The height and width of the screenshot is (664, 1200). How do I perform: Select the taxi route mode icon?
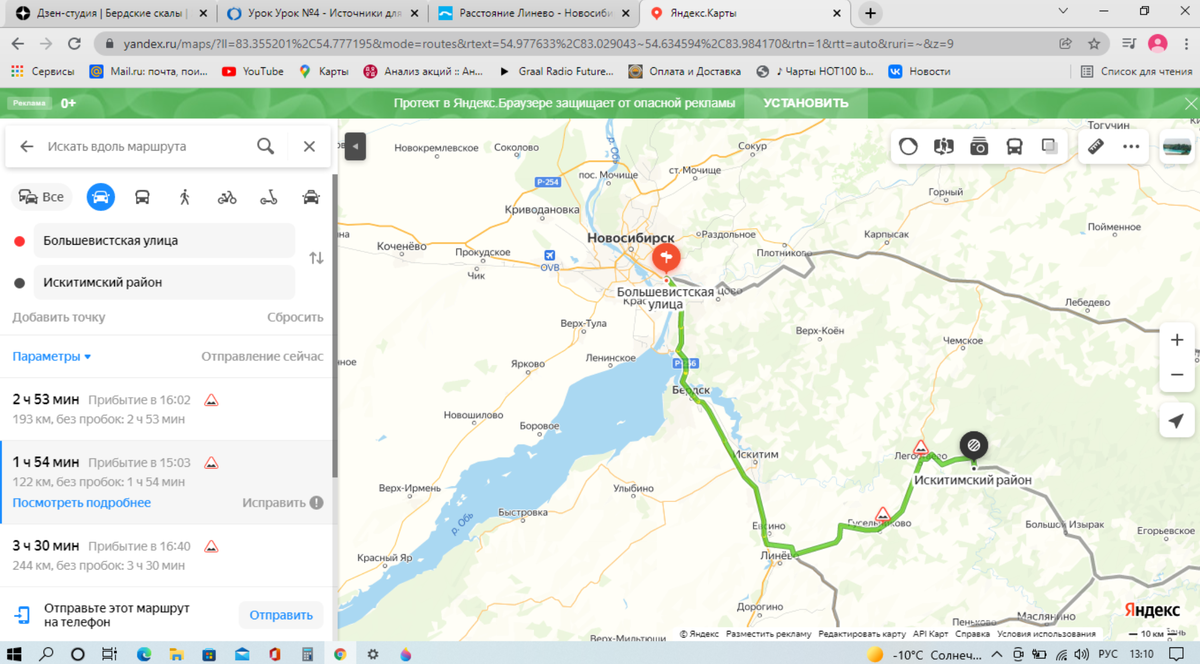[x=311, y=197]
